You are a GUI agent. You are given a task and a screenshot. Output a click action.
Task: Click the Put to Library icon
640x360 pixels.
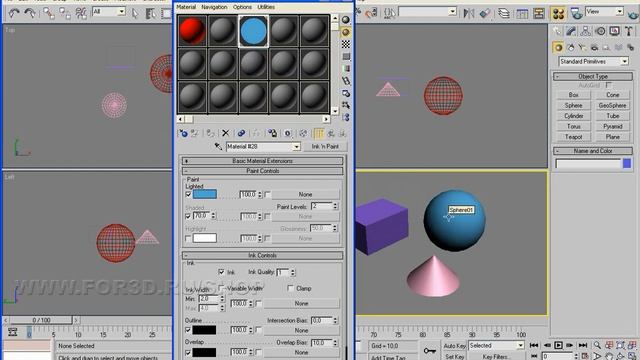pos(272,133)
